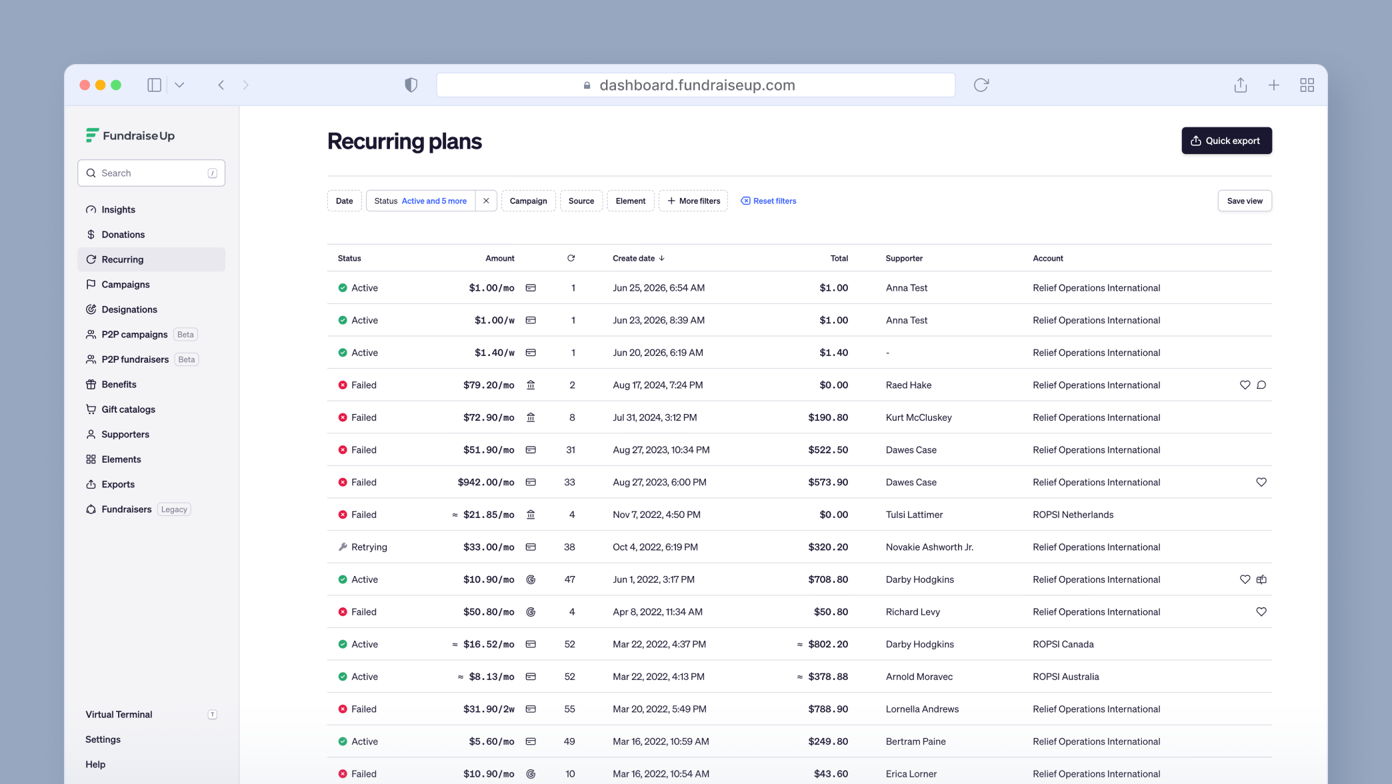This screenshot has height=784, width=1392.
Task: Reload the page with refresh icon
Action: coord(981,85)
